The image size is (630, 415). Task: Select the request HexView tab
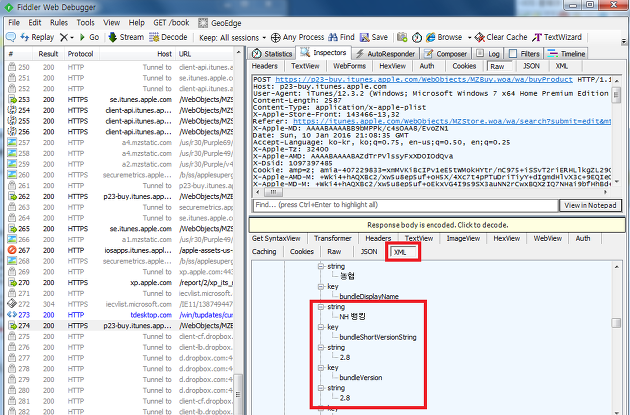click(x=393, y=66)
